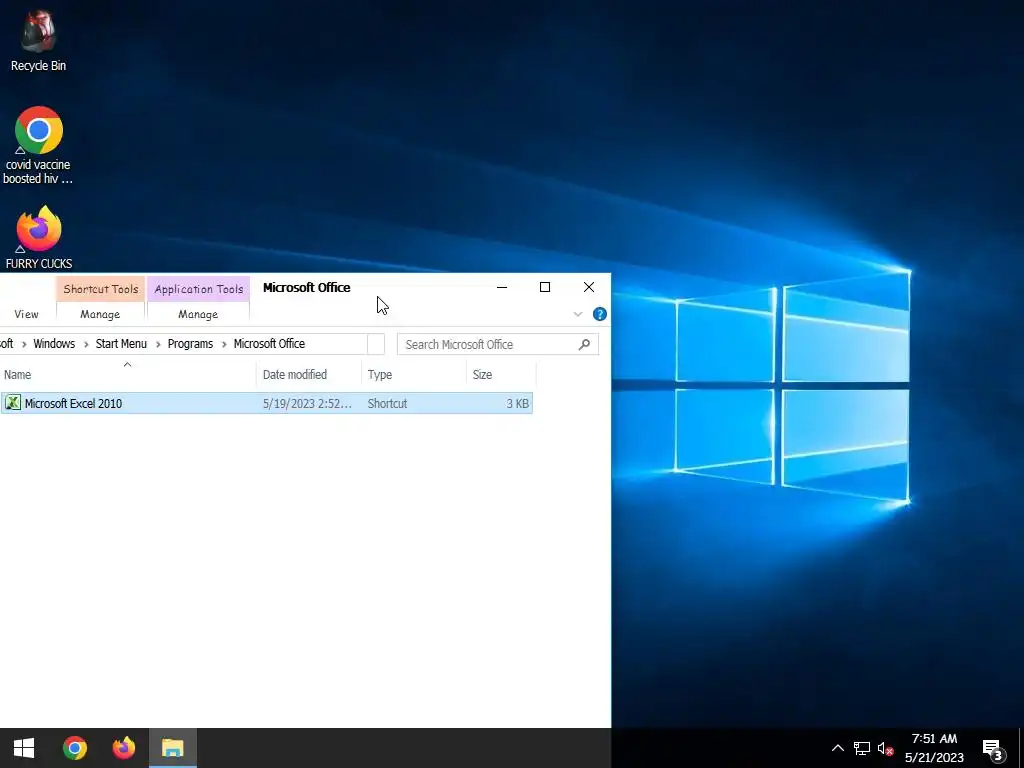Click the search magnifier icon in Explorer
The image size is (1024, 768).
(584, 344)
